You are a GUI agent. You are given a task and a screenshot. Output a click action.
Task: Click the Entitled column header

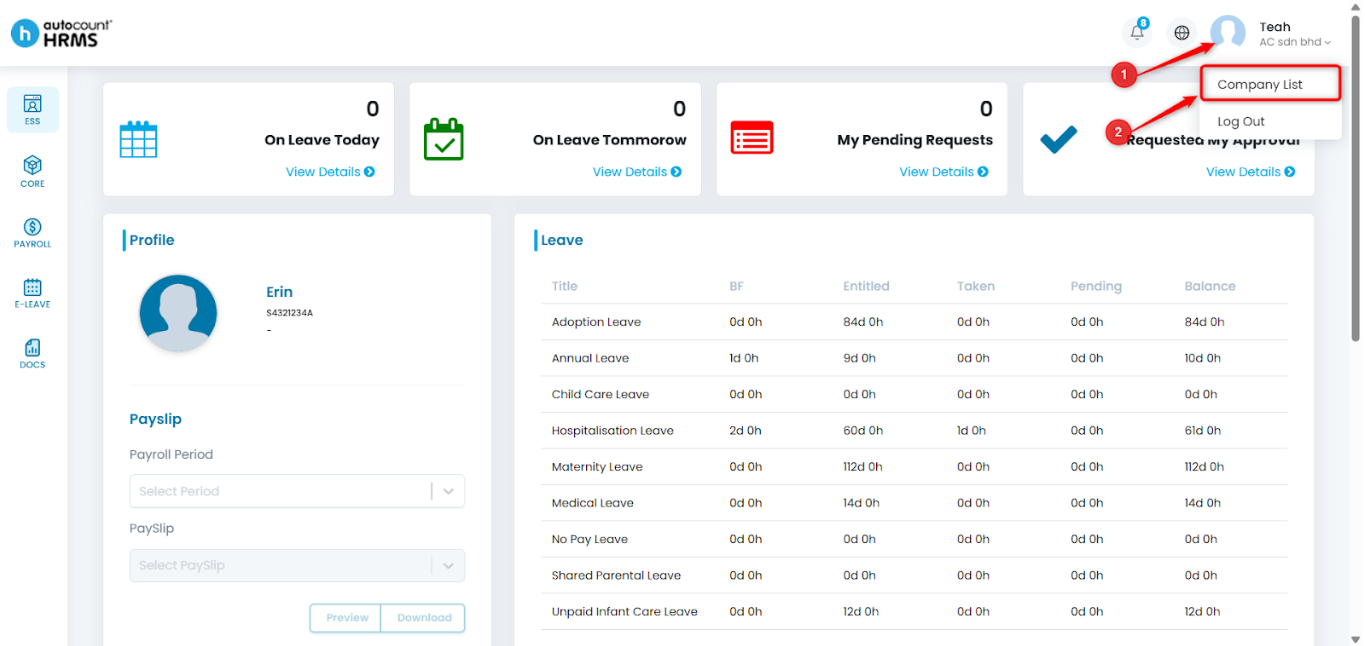[x=866, y=286]
